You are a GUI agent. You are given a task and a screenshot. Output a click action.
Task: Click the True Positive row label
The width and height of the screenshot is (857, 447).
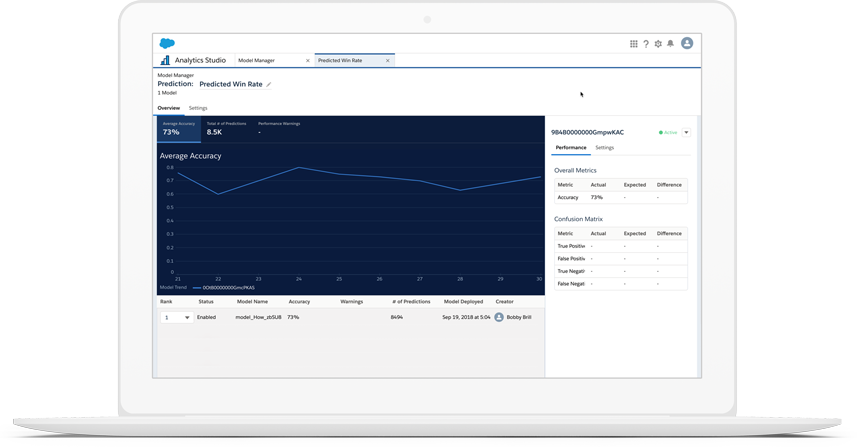[x=571, y=246]
